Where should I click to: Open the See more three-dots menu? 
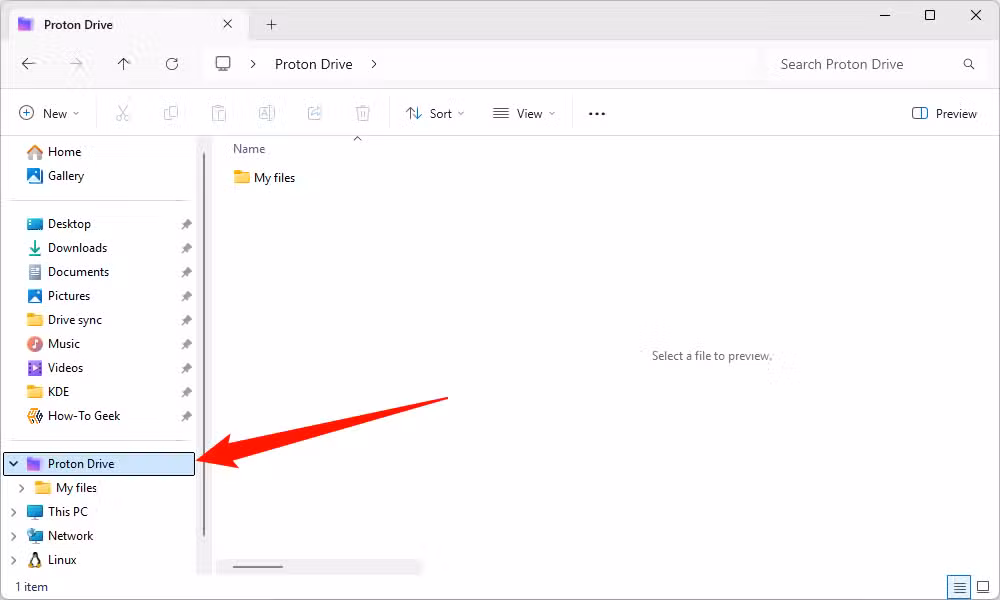(597, 113)
